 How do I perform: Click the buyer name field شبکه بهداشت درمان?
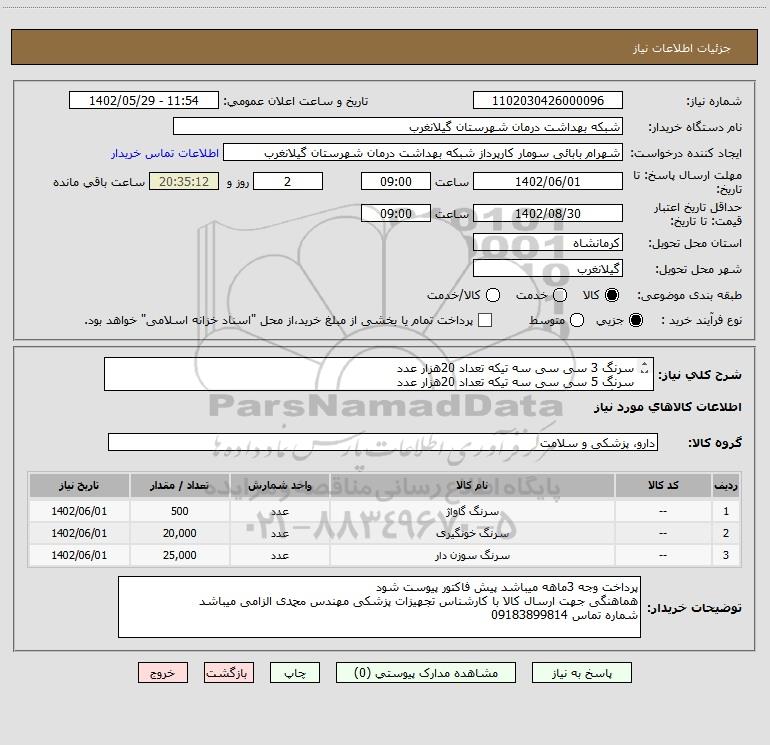398,127
